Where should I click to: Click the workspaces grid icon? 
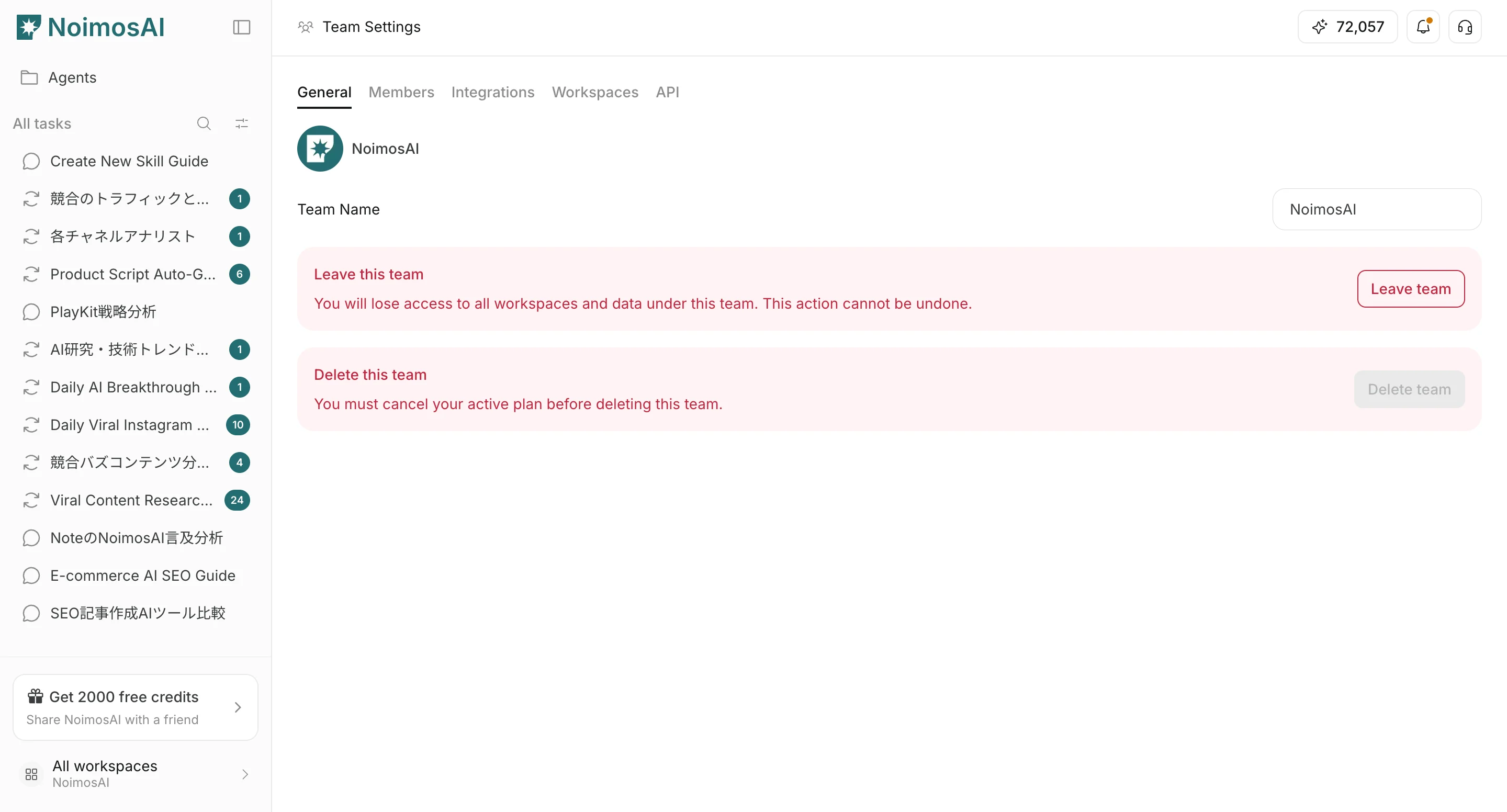[31, 774]
